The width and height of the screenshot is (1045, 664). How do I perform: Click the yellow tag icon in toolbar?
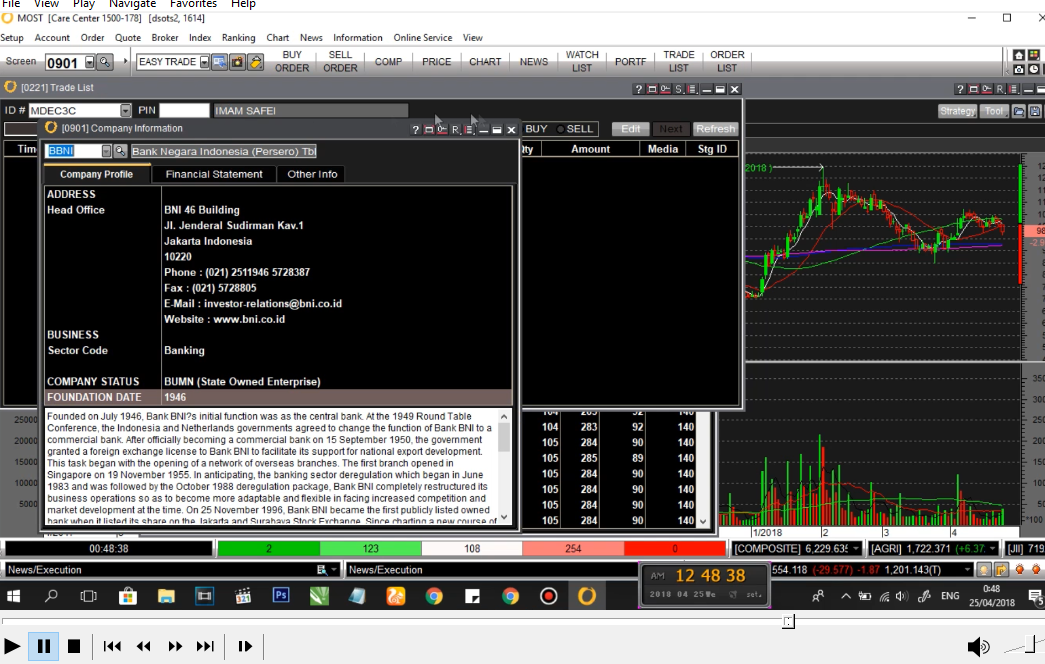(x=255, y=62)
